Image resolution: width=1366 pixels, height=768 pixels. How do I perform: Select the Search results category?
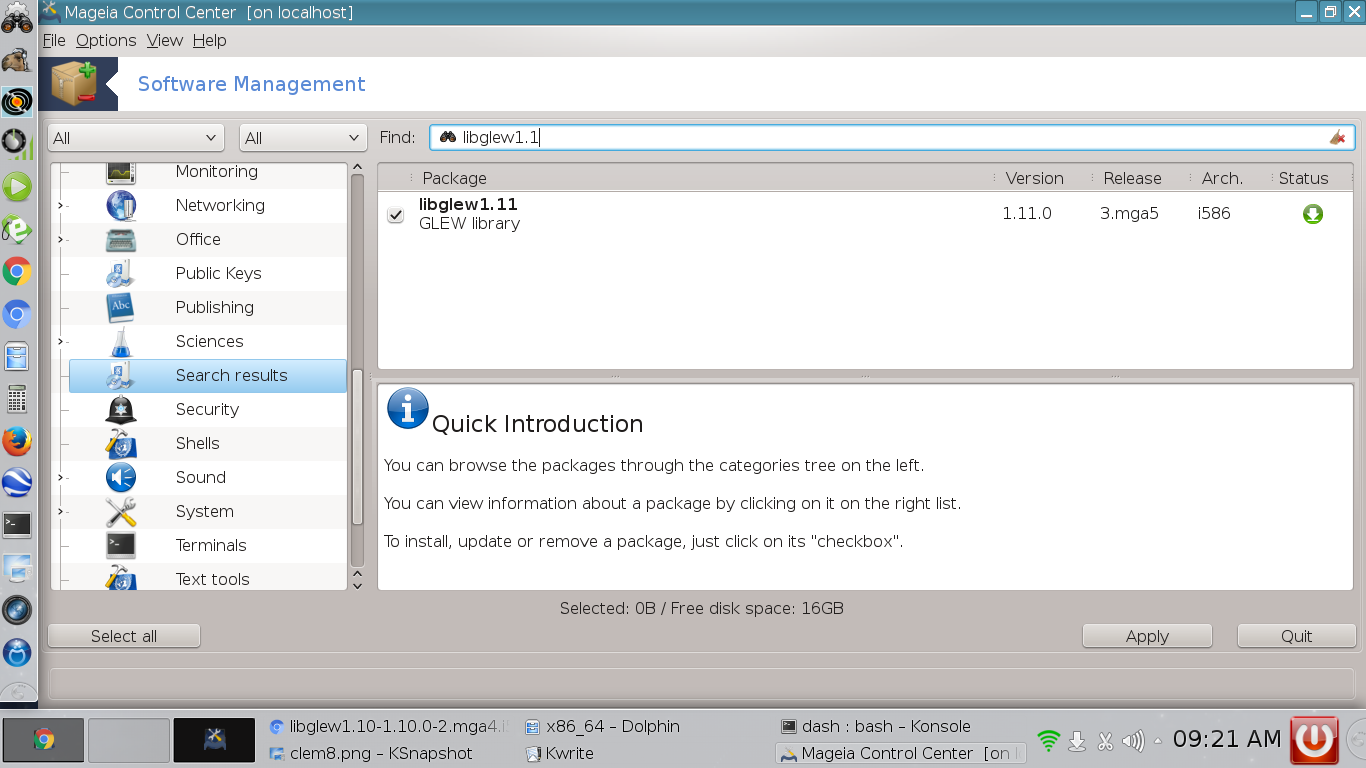(208, 376)
